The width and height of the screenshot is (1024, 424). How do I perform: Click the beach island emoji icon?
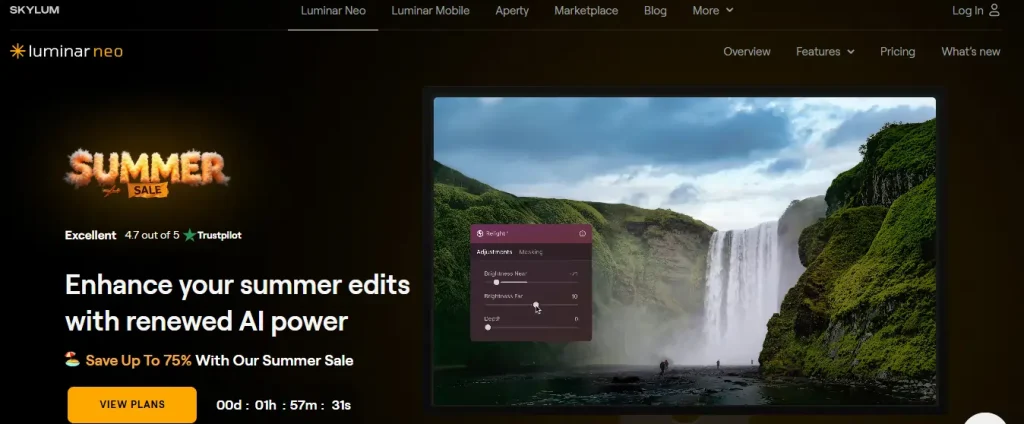tap(72, 359)
